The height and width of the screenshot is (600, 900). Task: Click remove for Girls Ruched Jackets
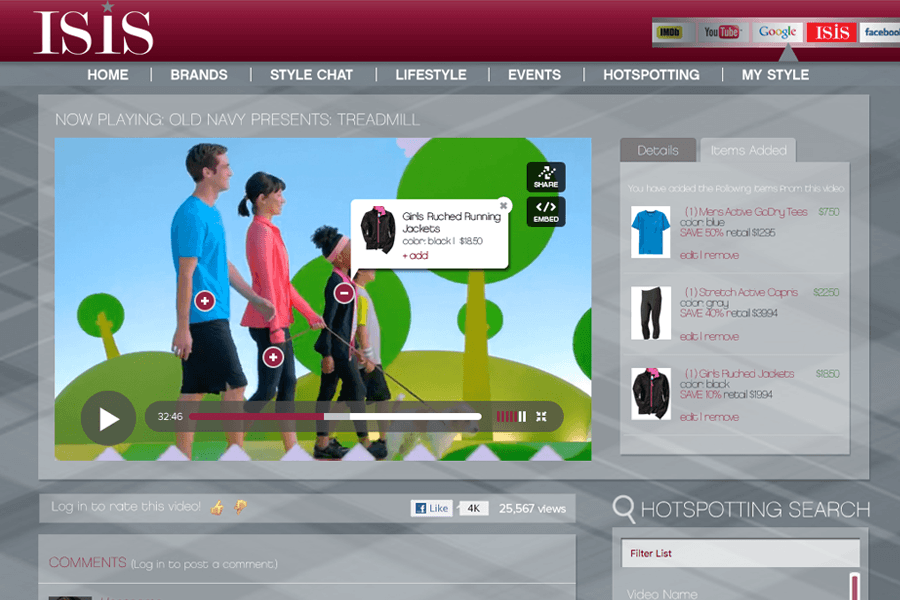click(x=721, y=417)
